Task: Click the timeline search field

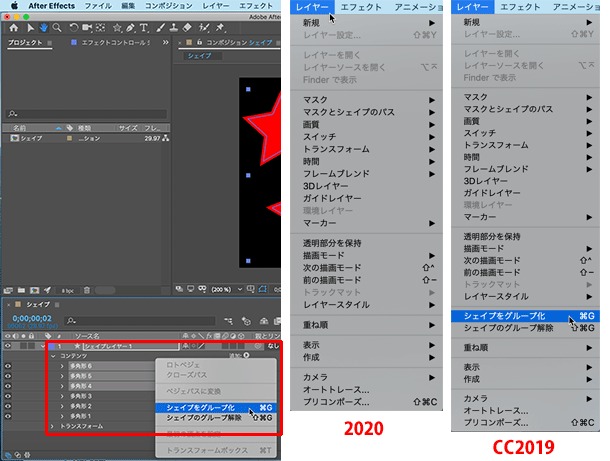Action: (x=140, y=321)
